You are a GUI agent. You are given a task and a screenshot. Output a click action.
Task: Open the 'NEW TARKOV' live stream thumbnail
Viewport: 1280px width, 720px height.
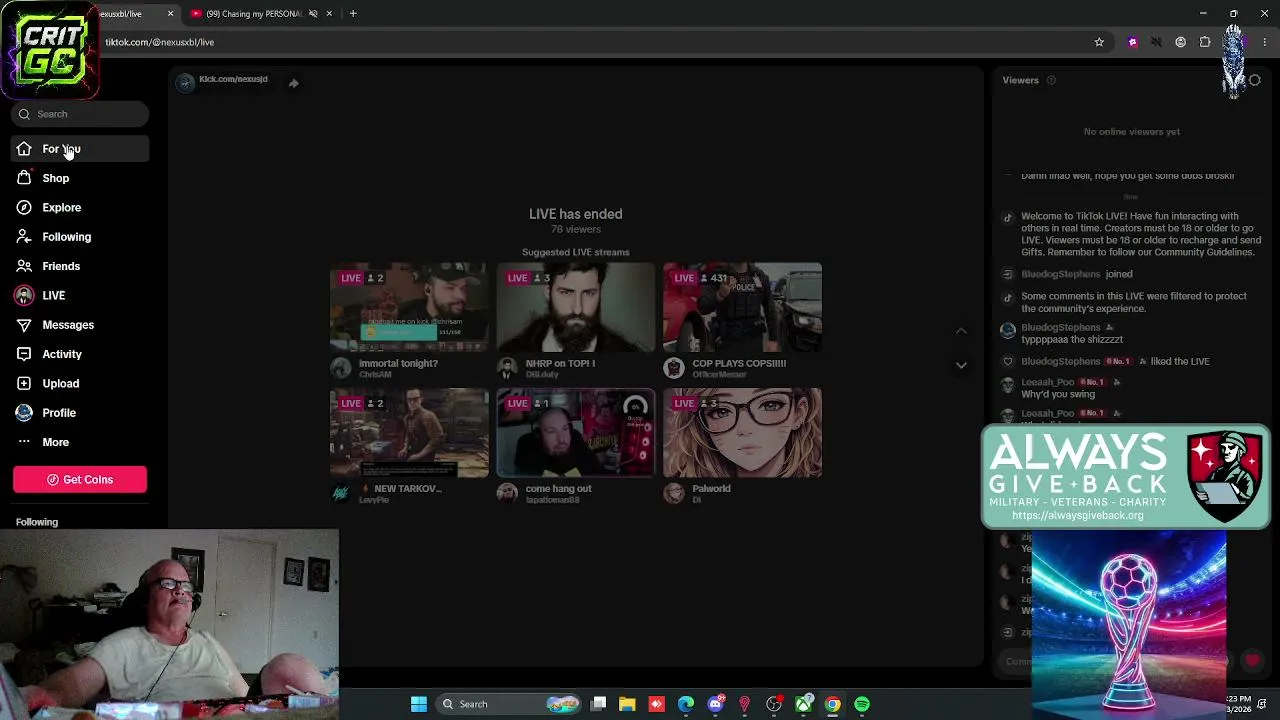[x=409, y=433]
